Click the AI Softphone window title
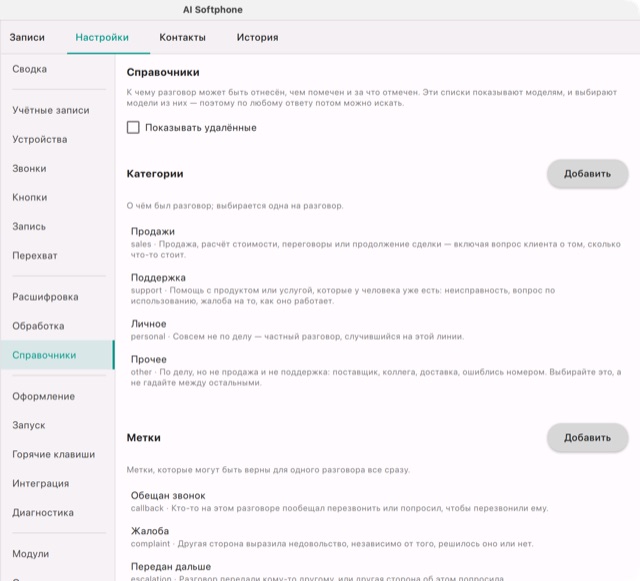This screenshot has height=581, width=640. 213,9
